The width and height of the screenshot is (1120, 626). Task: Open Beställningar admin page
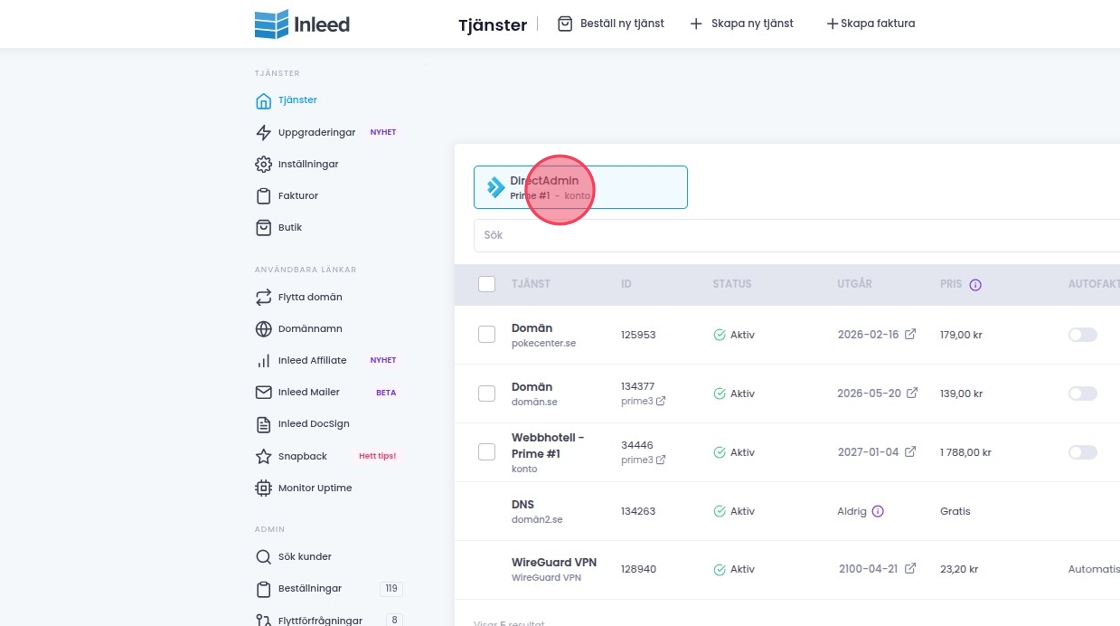click(309, 588)
